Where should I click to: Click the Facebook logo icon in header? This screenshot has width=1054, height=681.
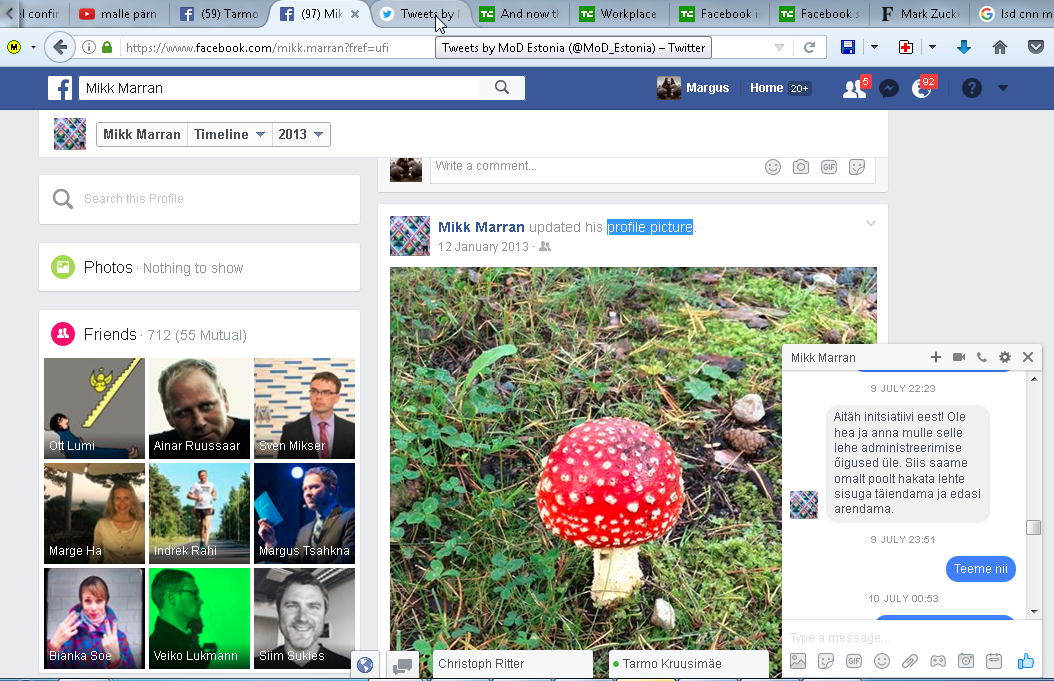click(60, 88)
